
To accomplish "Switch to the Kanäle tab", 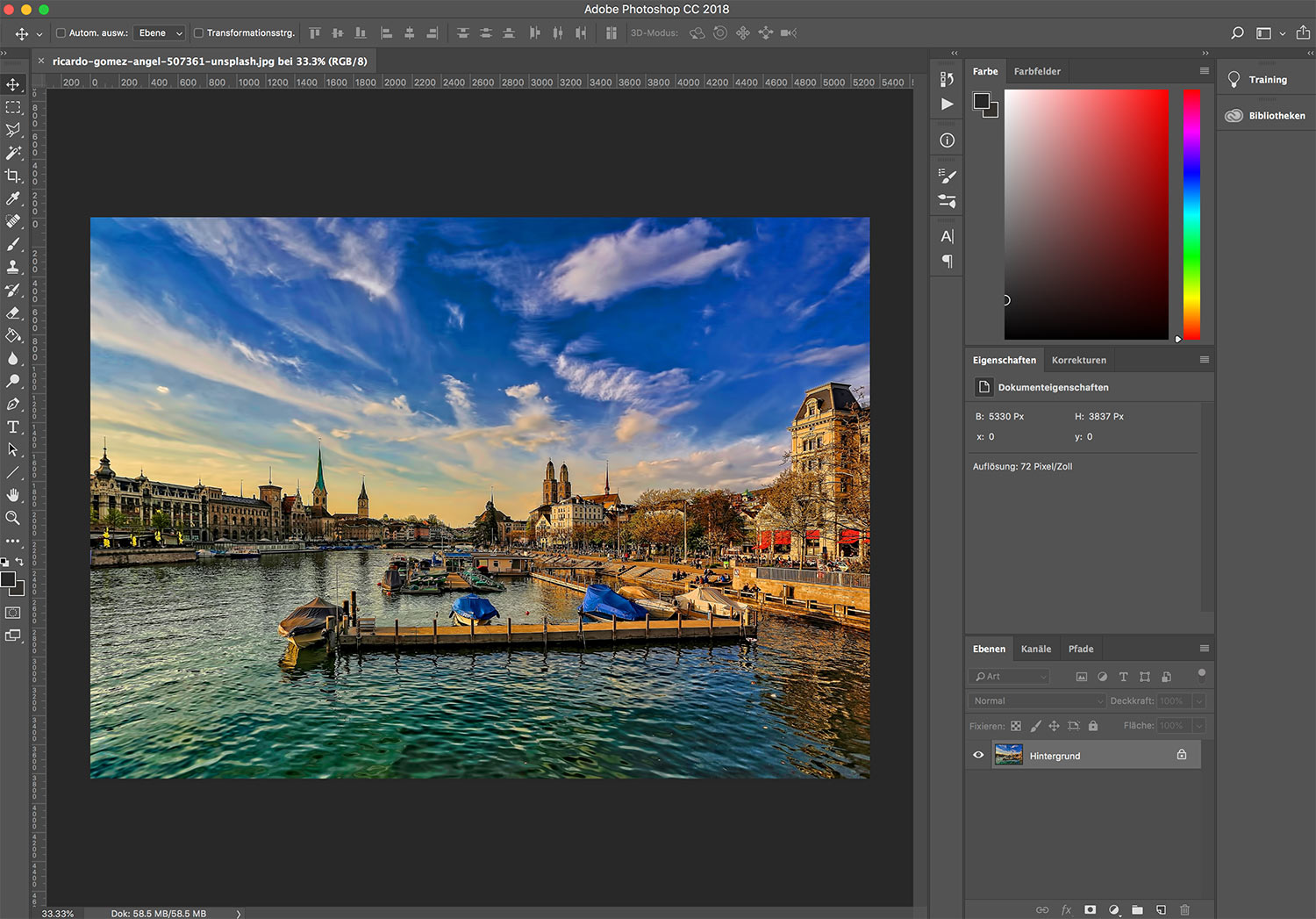I will pos(1036,649).
